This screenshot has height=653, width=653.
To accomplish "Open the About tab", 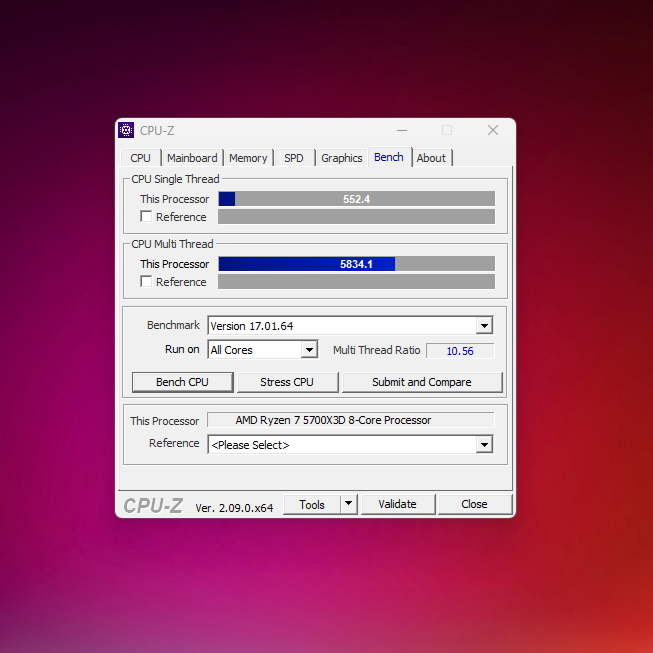I will tap(431, 158).
